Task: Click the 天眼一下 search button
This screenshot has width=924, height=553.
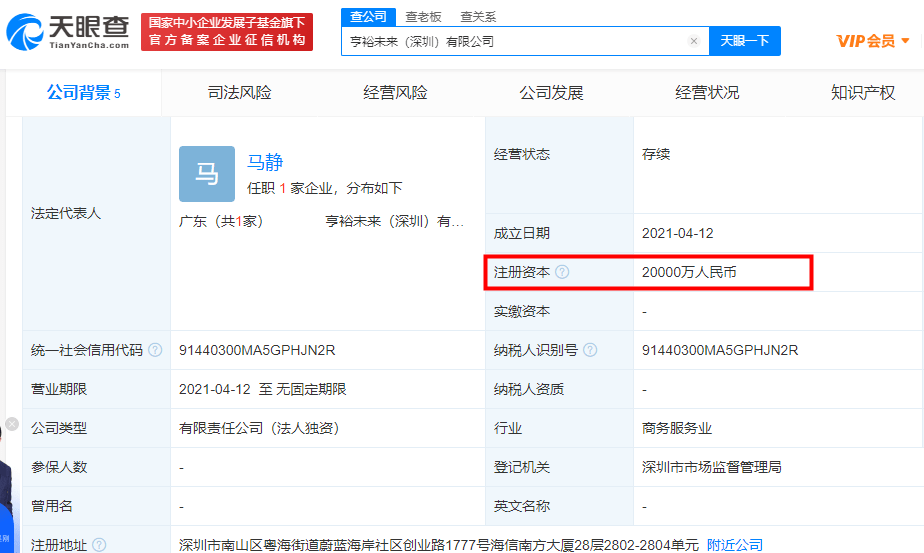Action: (x=745, y=41)
